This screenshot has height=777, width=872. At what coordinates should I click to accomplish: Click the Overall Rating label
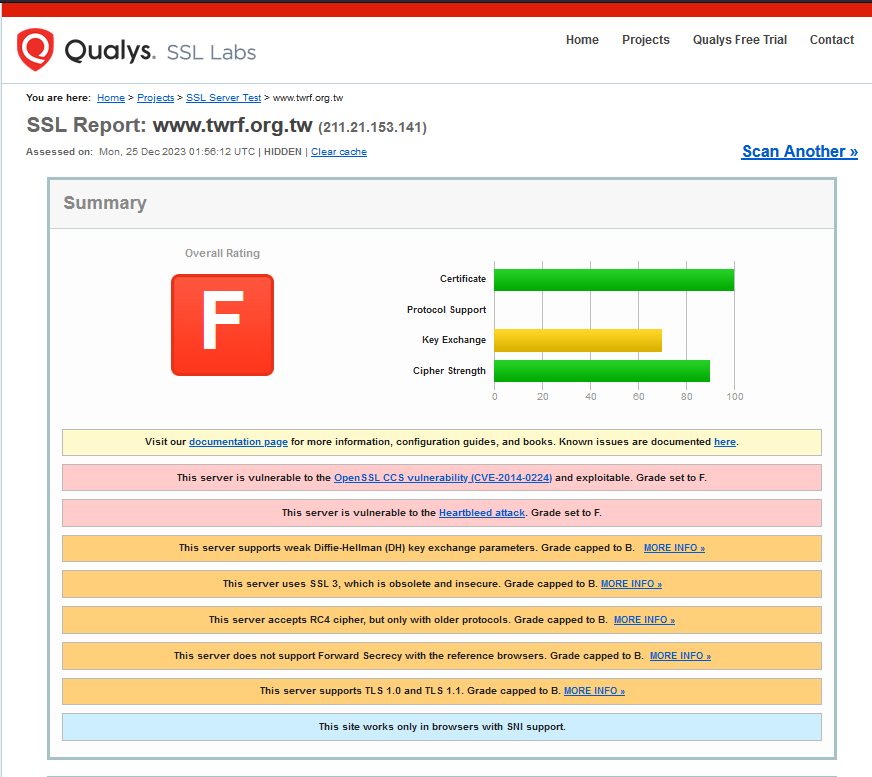click(222, 253)
